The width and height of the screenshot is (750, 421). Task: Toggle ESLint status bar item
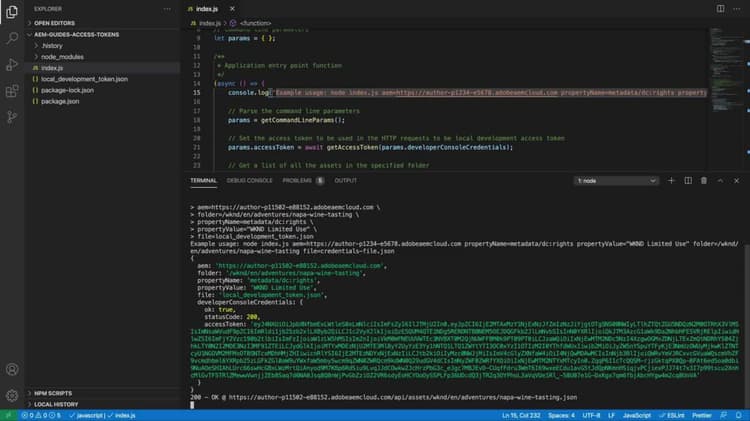click(672, 415)
